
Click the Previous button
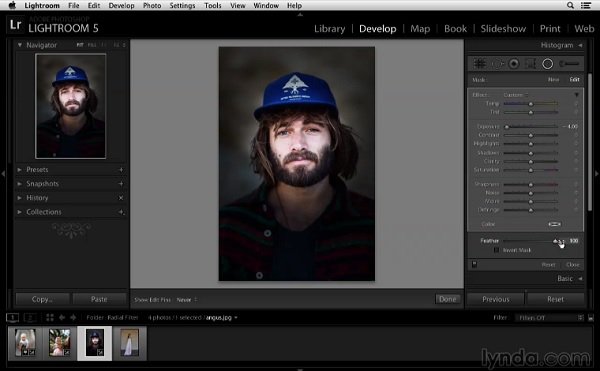click(x=496, y=299)
